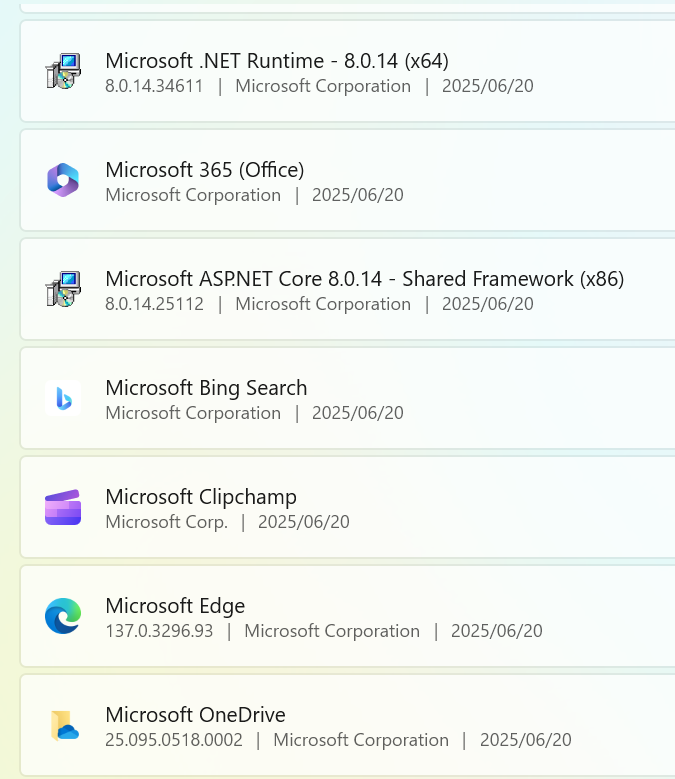Click the Microsoft Bing Search icon
675x779 pixels.
63,398
